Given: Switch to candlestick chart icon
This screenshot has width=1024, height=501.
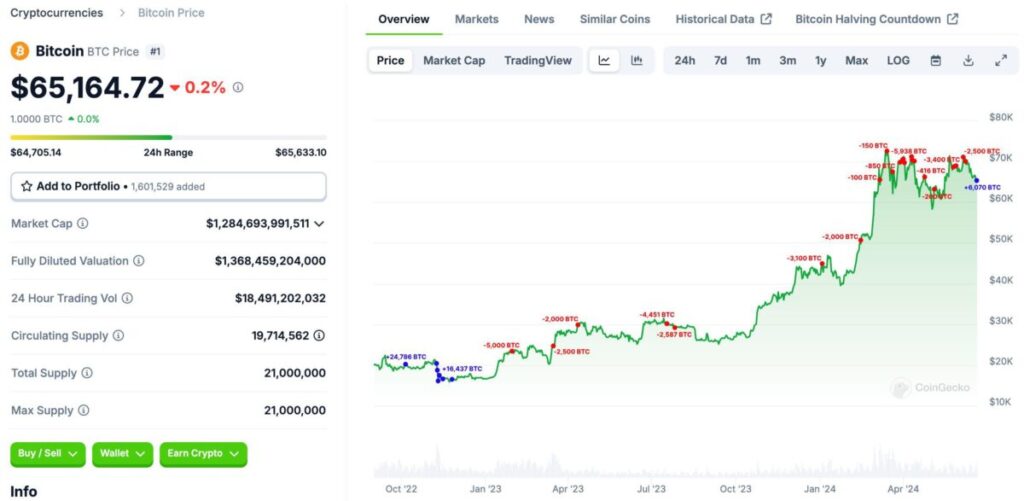Looking at the screenshot, I should 636,61.
